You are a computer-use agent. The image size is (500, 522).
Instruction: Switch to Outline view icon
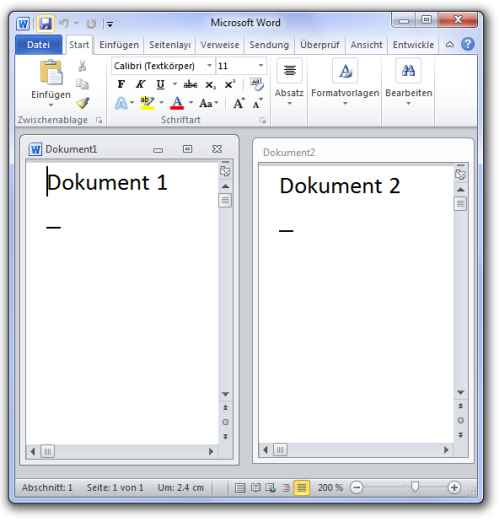(x=285, y=488)
